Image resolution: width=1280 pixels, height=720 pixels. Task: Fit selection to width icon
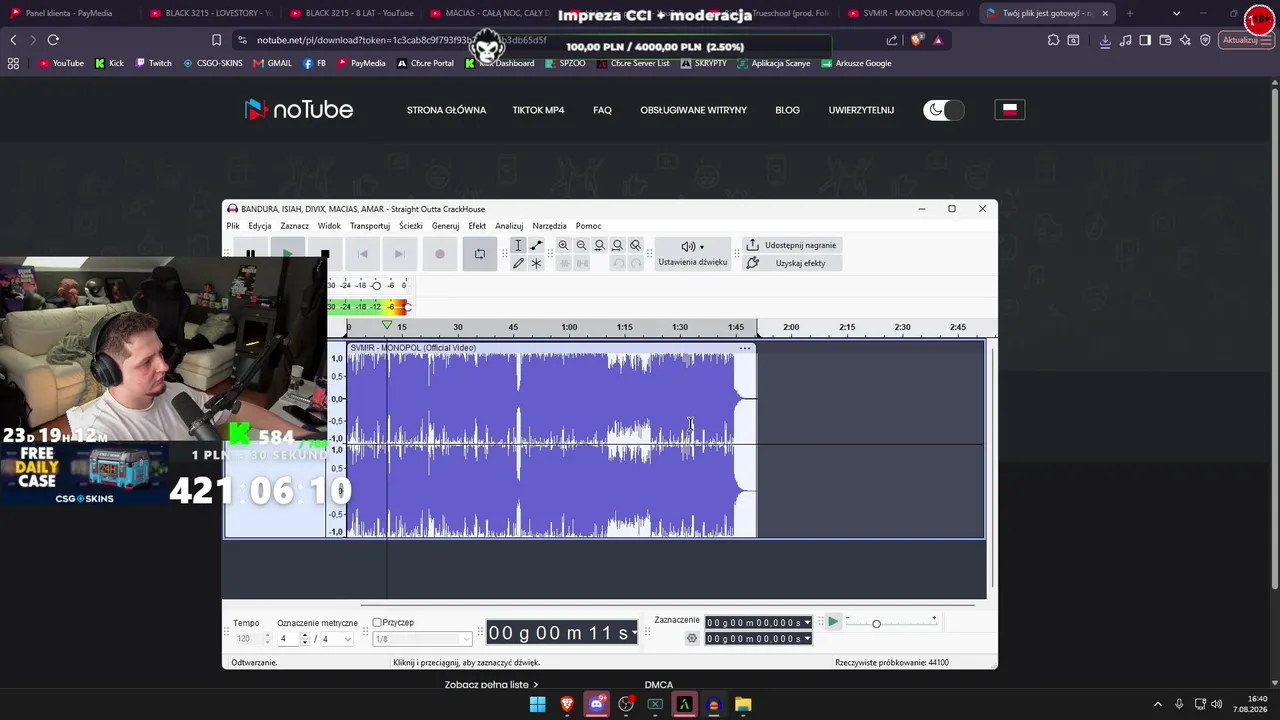pyautogui.click(x=600, y=245)
